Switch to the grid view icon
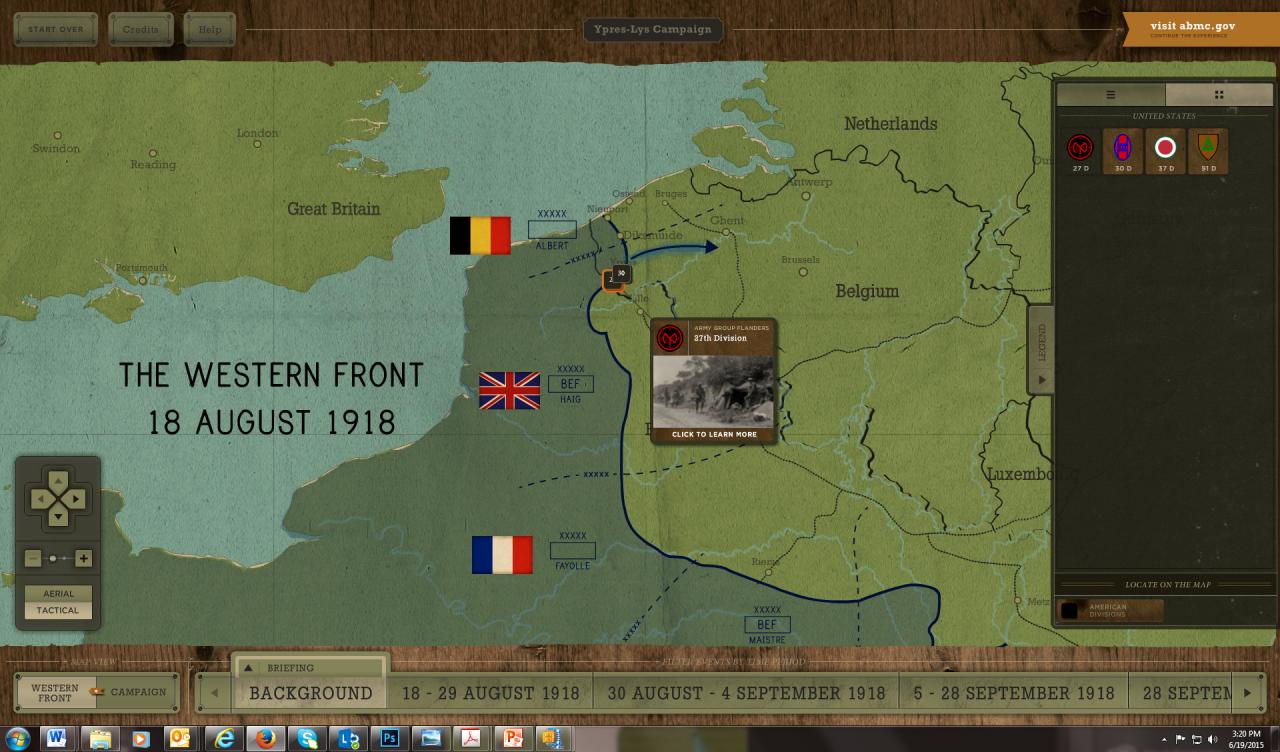The height and width of the screenshot is (752, 1280). (x=1218, y=95)
